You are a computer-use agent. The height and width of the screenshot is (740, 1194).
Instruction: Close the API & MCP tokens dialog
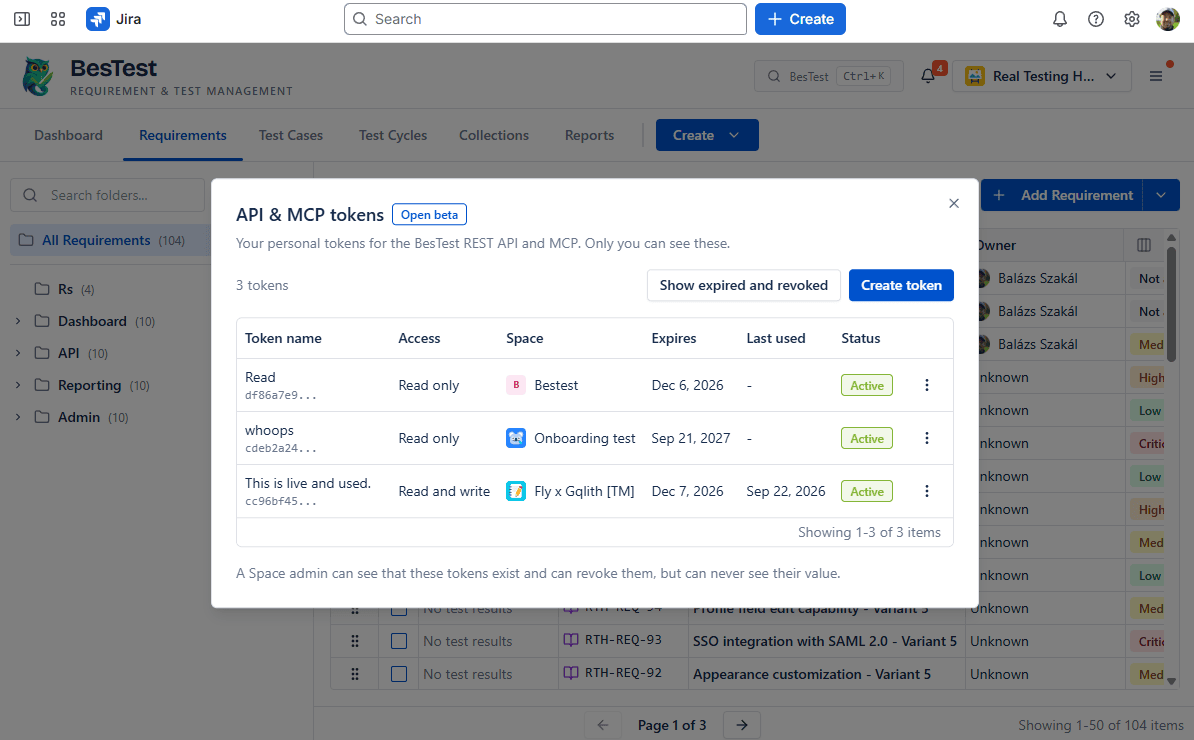(953, 203)
